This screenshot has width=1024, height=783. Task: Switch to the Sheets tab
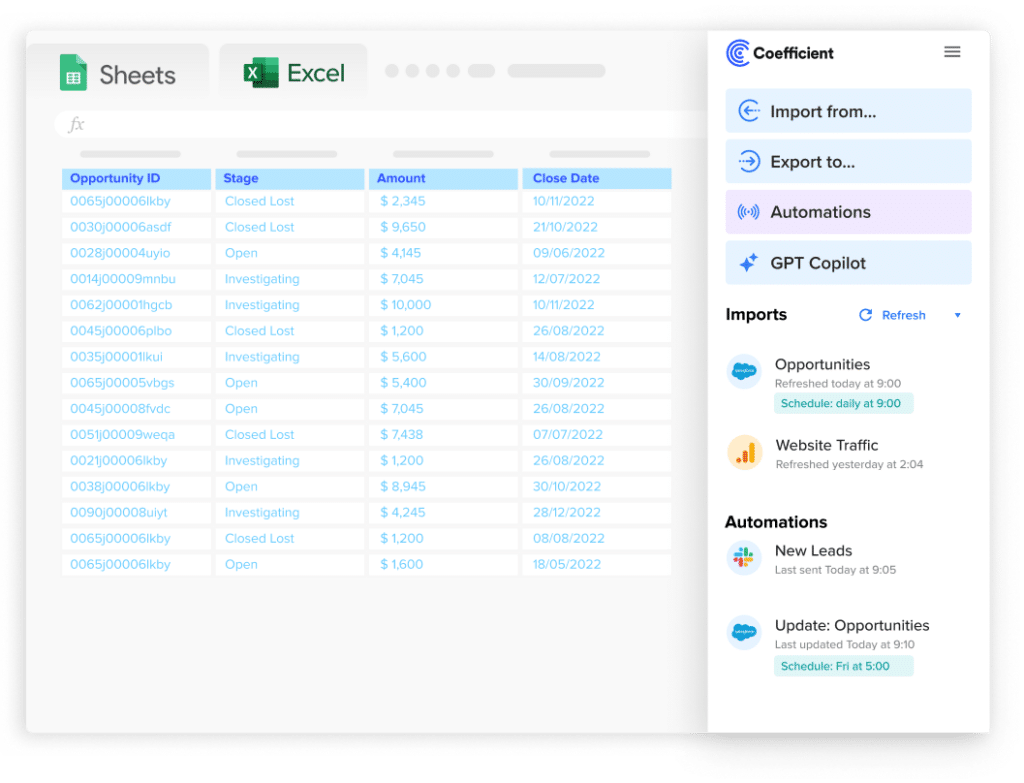(x=118, y=73)
